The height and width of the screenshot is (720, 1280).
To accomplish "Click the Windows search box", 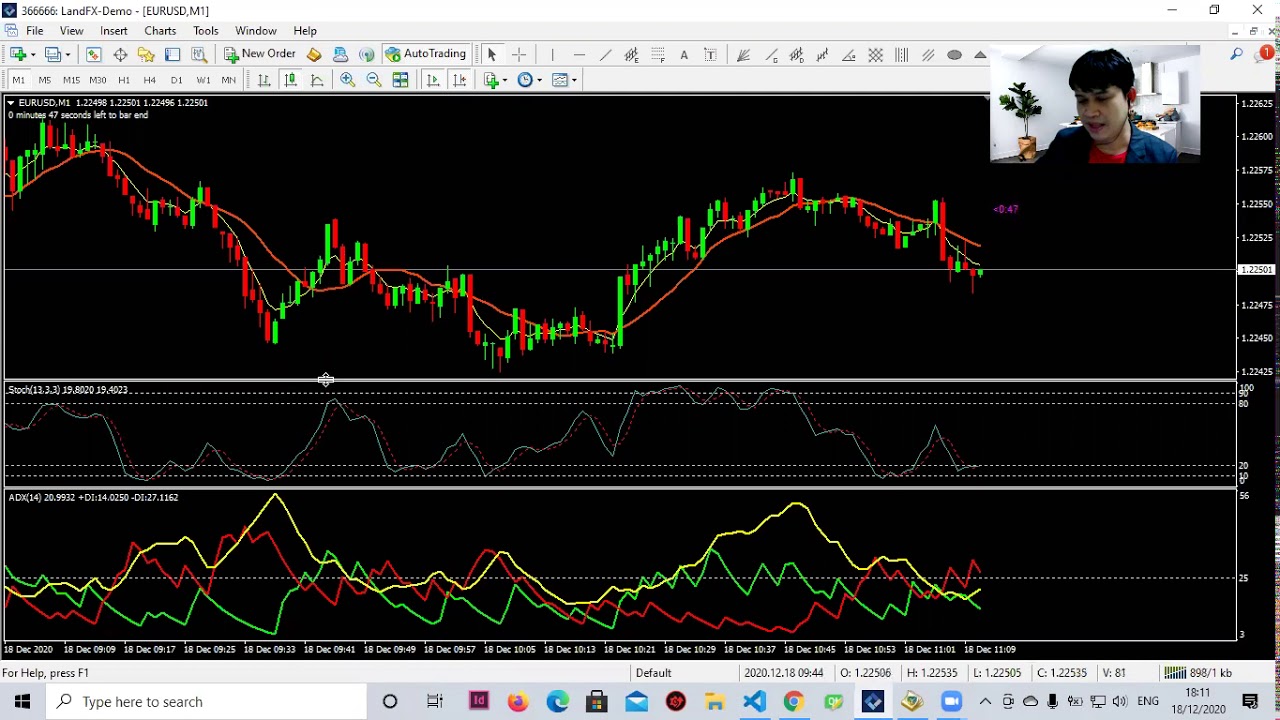I will tap(207, 702).
